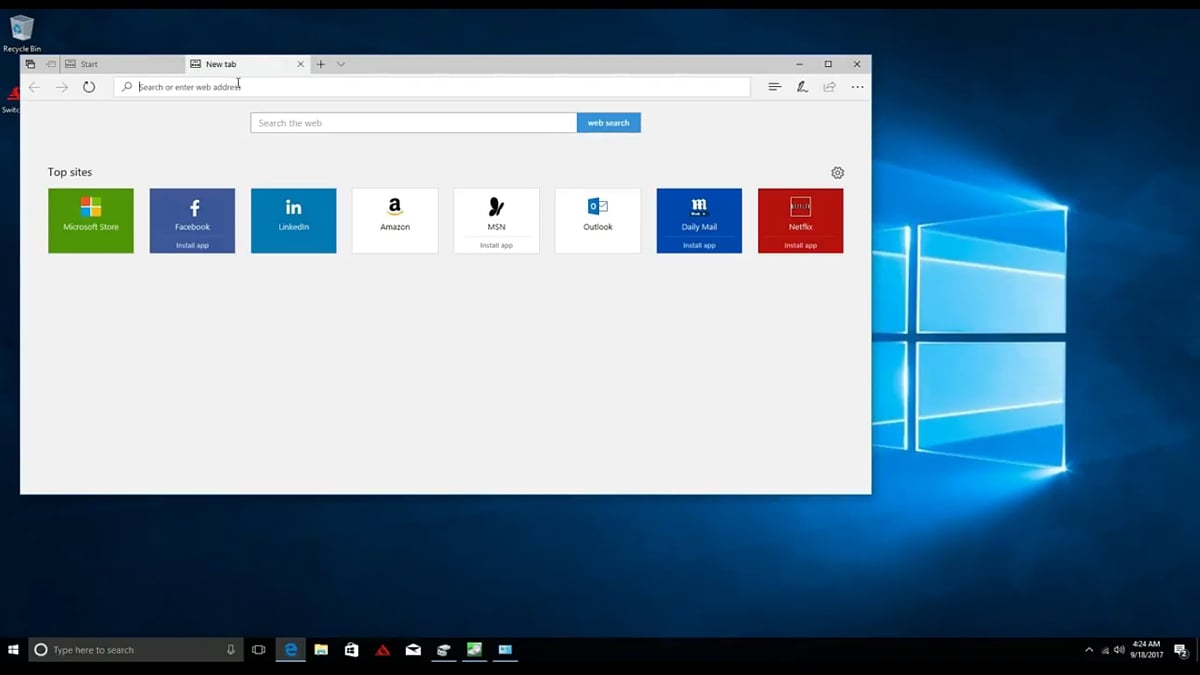This screenshot has width=1200, height=675.
Task: Open Amazon from Top sites
Action: pos(395,220)
